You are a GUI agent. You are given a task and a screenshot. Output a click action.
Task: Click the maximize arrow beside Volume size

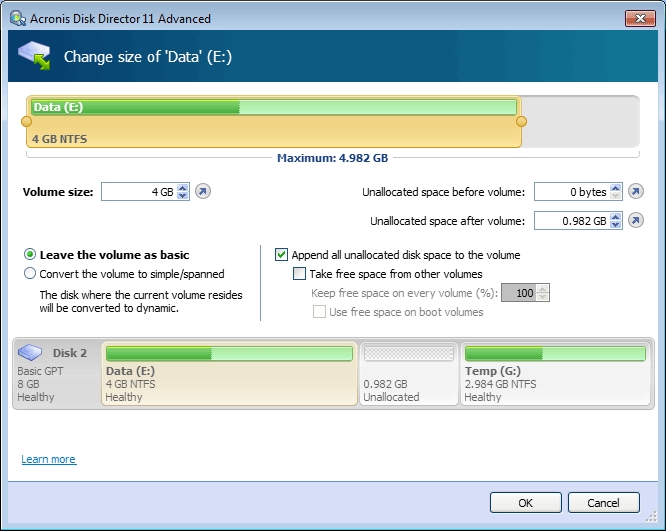click(203, 192)
